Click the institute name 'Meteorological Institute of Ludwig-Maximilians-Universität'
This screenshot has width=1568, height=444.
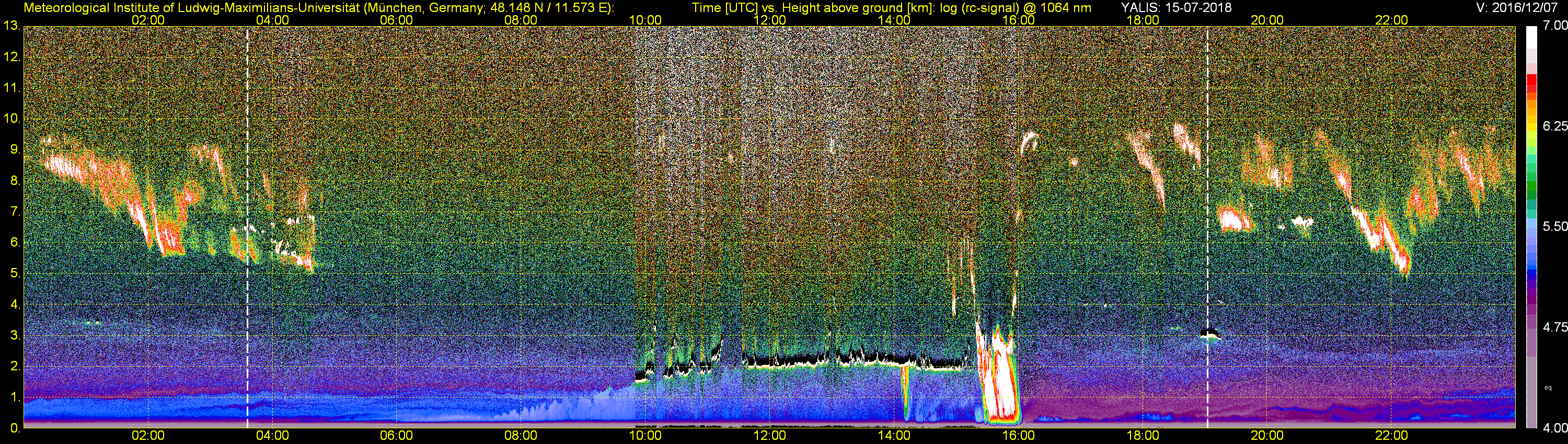pyautogui.click(x=193, y=7)
